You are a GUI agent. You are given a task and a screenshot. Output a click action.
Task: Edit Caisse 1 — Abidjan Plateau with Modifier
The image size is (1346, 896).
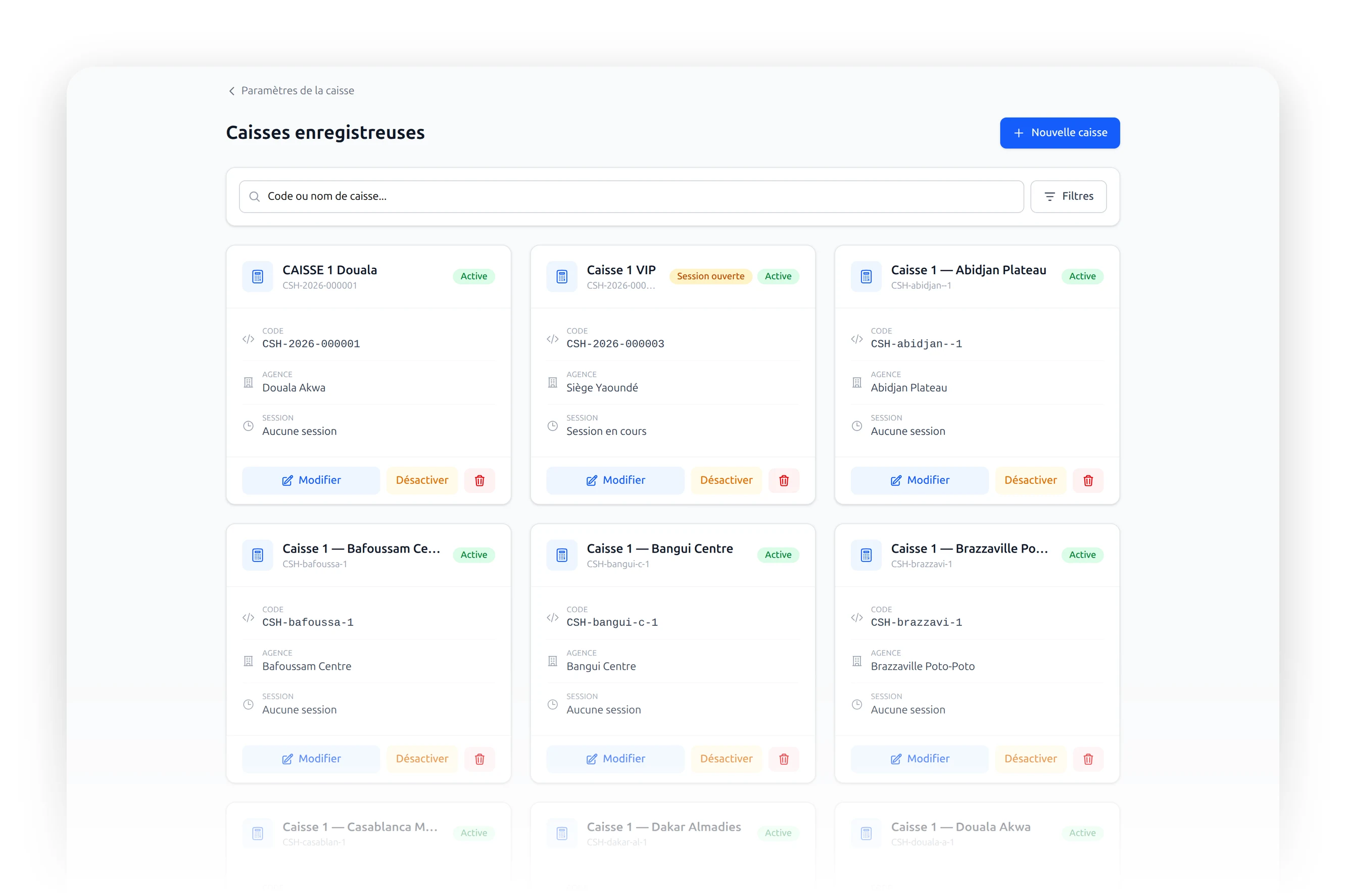click(919, 480)
